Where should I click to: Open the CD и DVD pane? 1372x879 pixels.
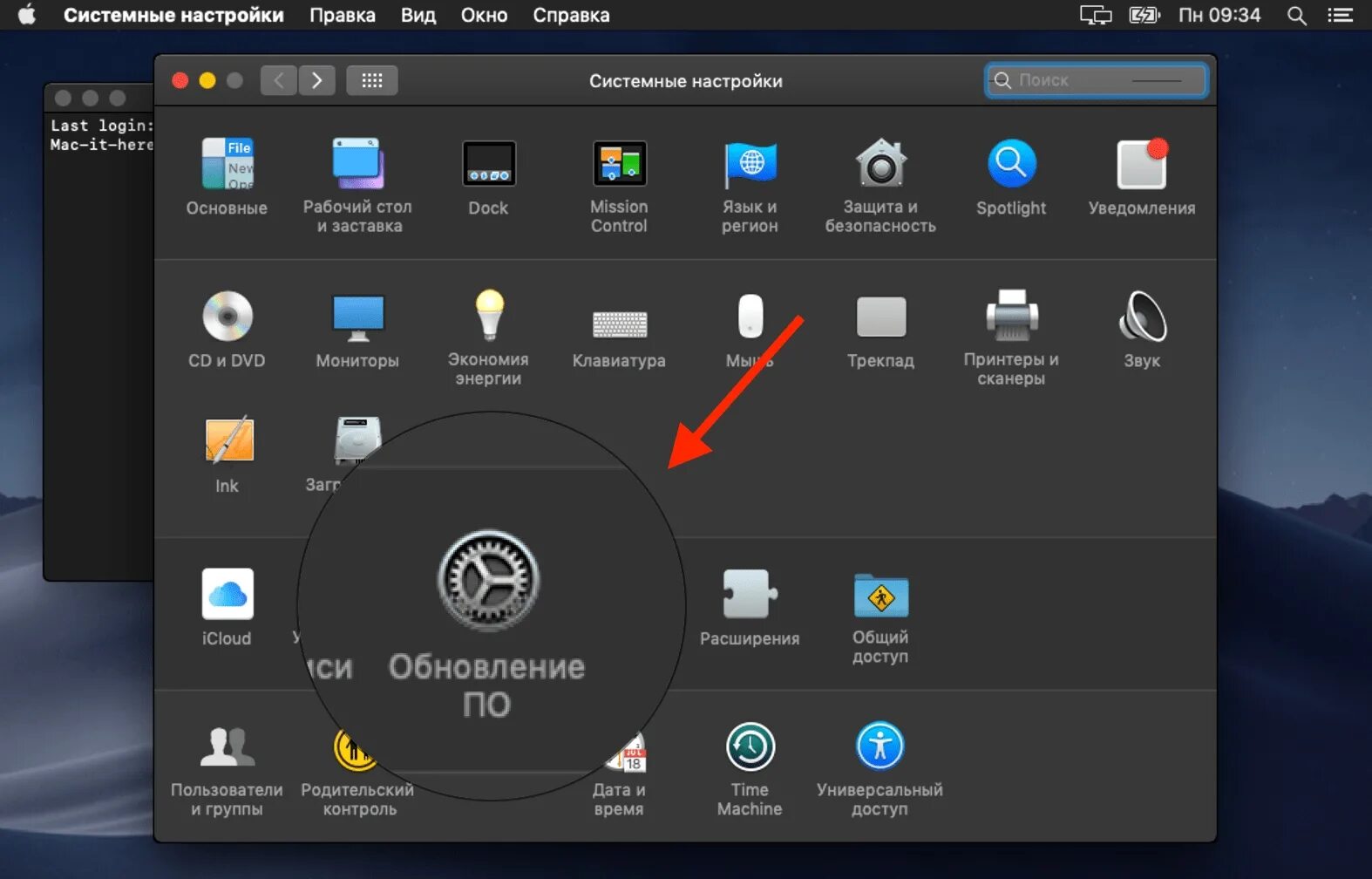pyautogui.click(x=227, y=330)
